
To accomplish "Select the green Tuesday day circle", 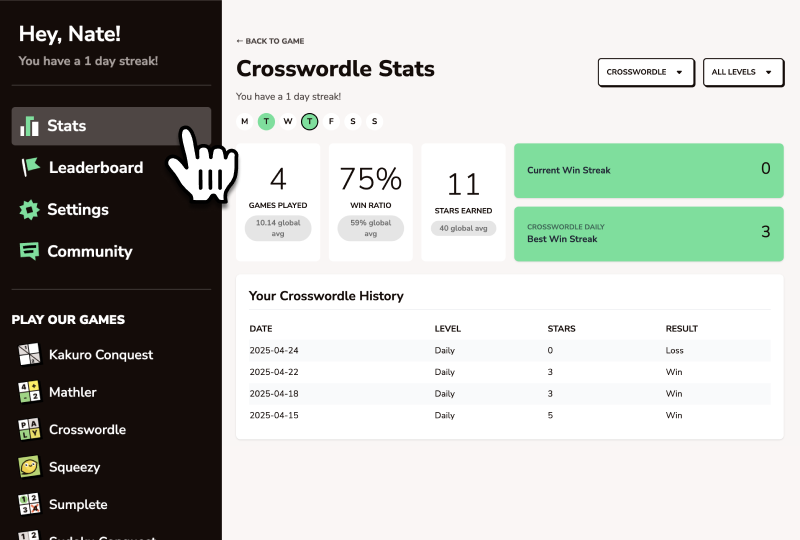I will [x=266, y=121].
